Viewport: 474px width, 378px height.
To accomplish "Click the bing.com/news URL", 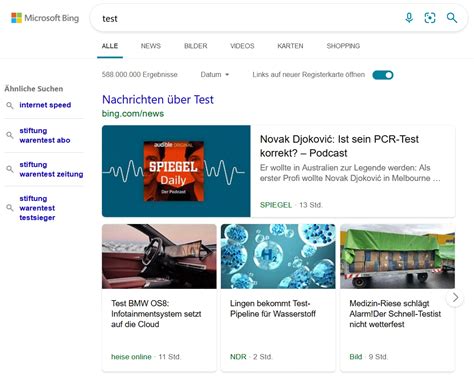I will [x=133, y=114].
